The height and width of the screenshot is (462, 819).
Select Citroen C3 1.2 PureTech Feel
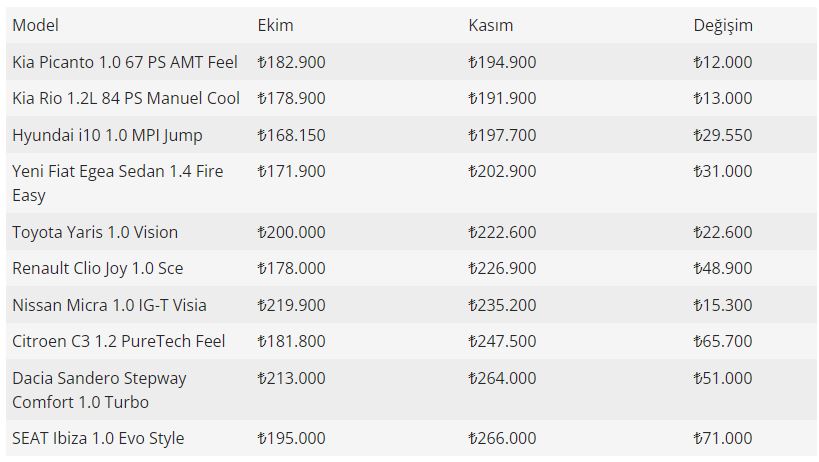[119, 341]
